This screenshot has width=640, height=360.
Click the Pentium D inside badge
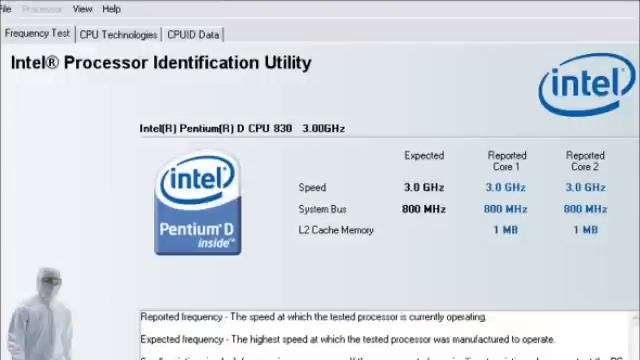pos(198,203)
